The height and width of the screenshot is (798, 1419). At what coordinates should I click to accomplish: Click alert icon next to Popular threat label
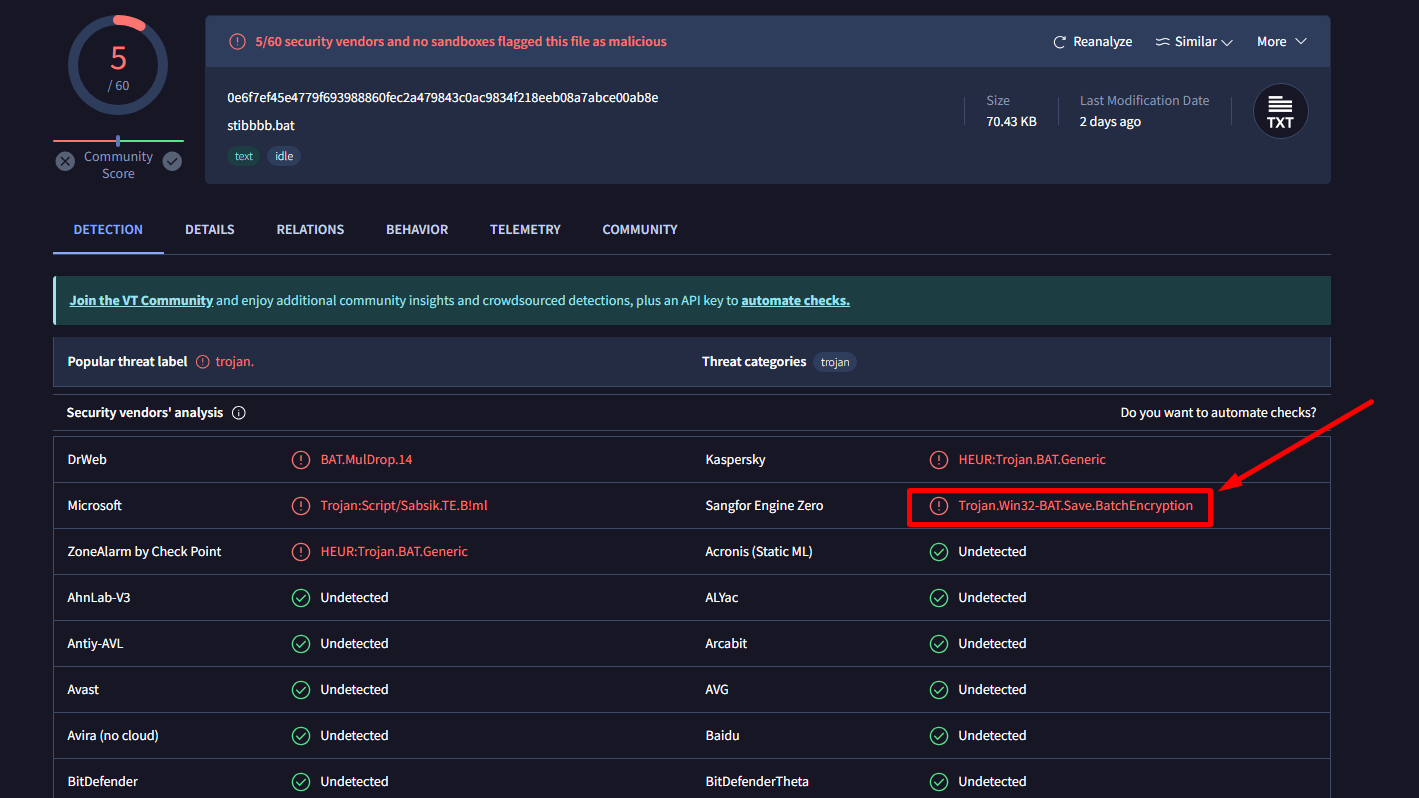coord(203,362)
